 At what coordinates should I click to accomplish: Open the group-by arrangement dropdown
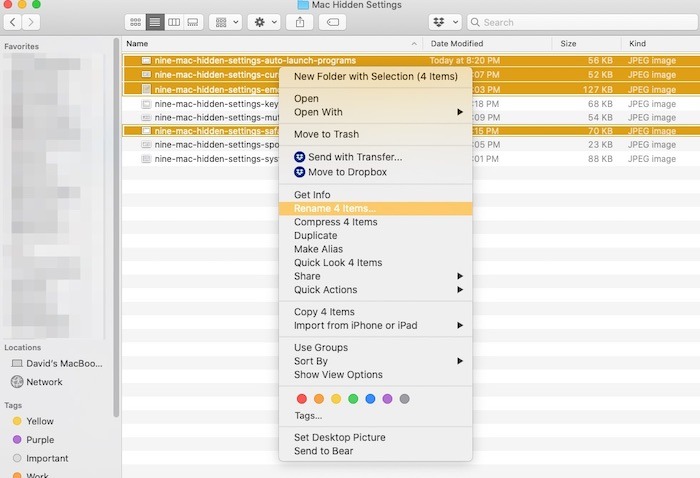point(226,22)
